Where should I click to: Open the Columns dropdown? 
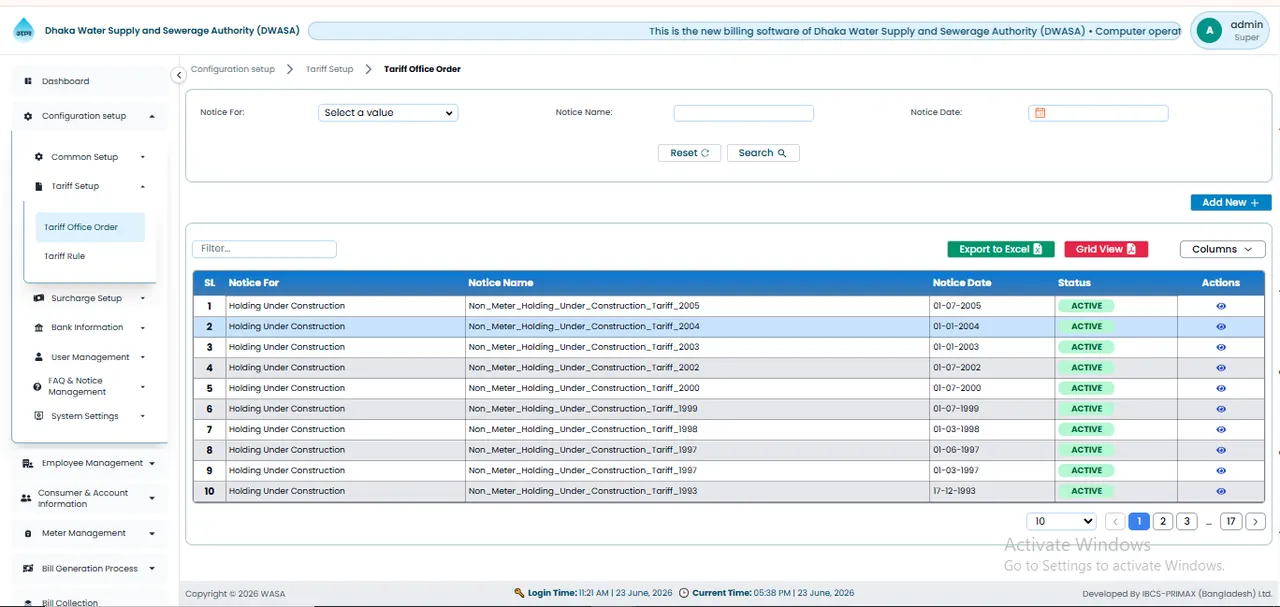[1222, 249]
